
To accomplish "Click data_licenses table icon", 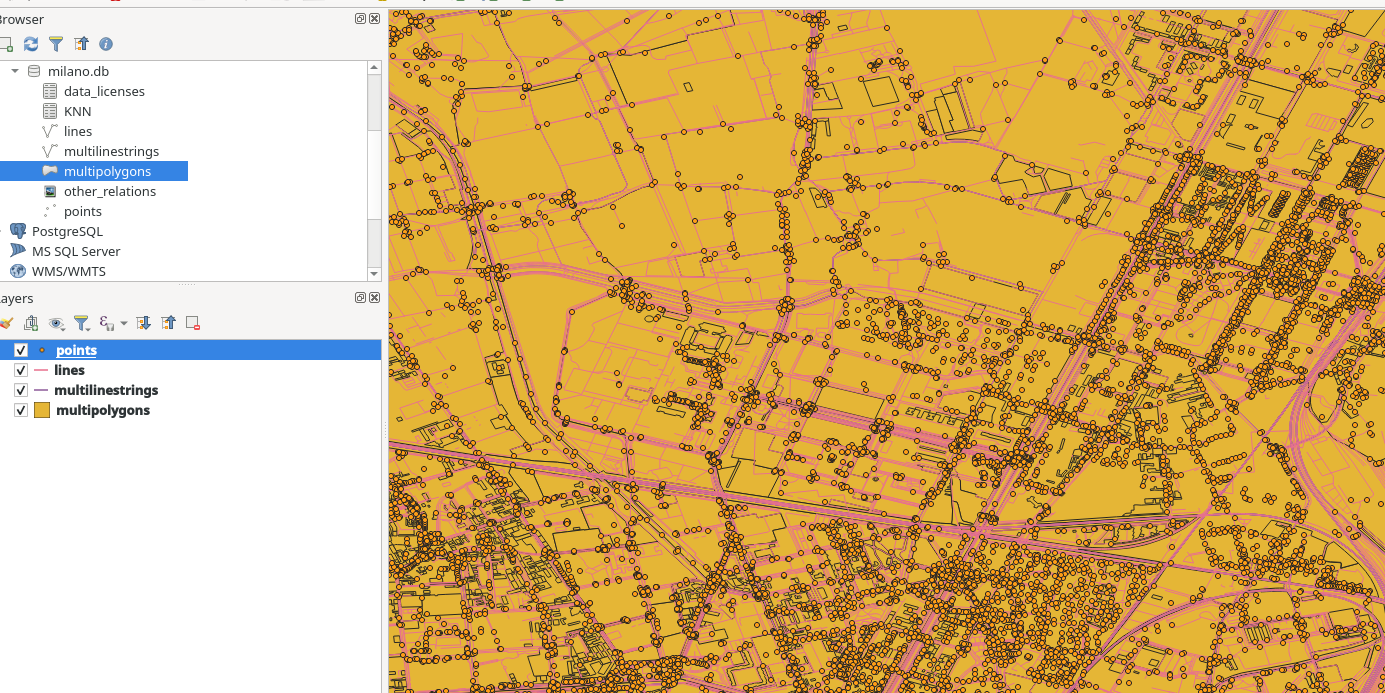I will [x=50, y=91].
